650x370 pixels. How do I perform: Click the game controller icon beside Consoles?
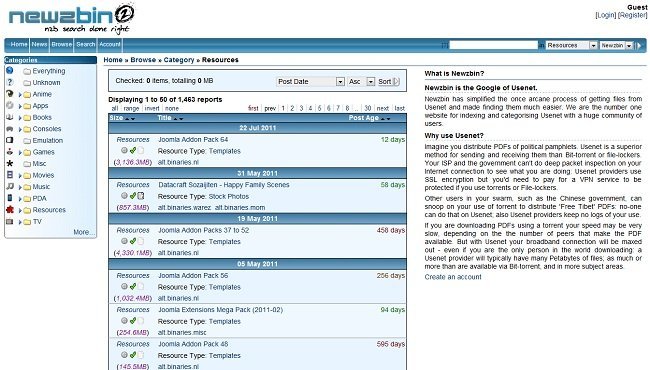click(10, 129)
